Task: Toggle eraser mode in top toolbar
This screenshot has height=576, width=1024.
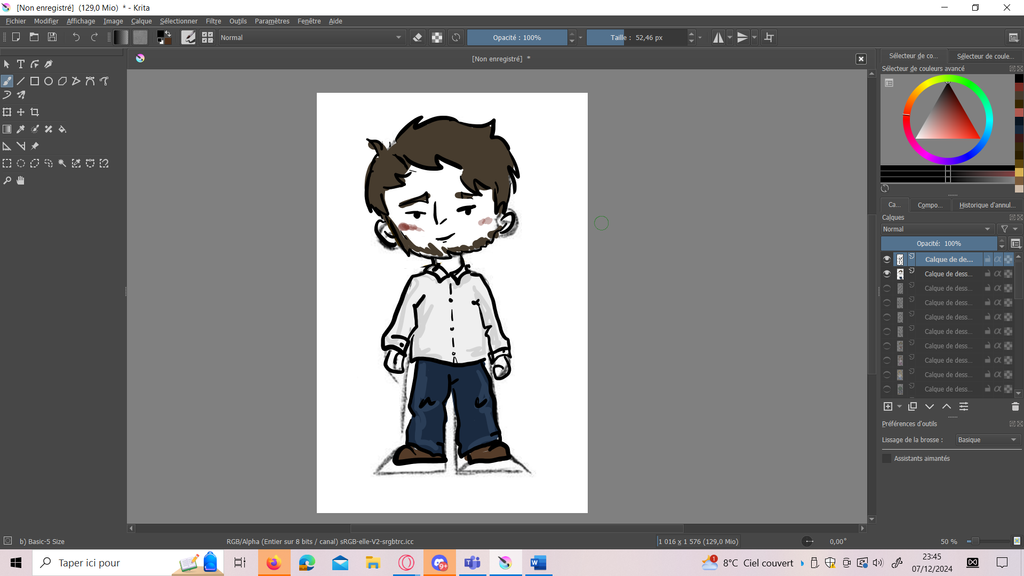Action: point(418,37)
